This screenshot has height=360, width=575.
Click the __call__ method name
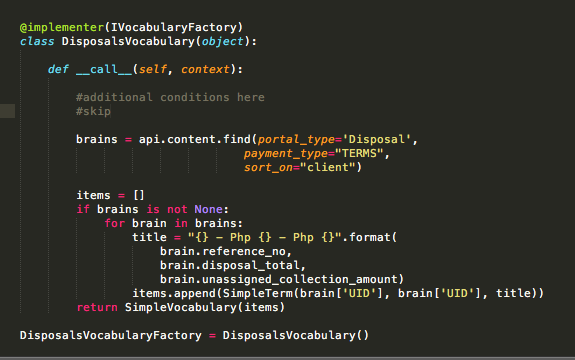[104, 69]
